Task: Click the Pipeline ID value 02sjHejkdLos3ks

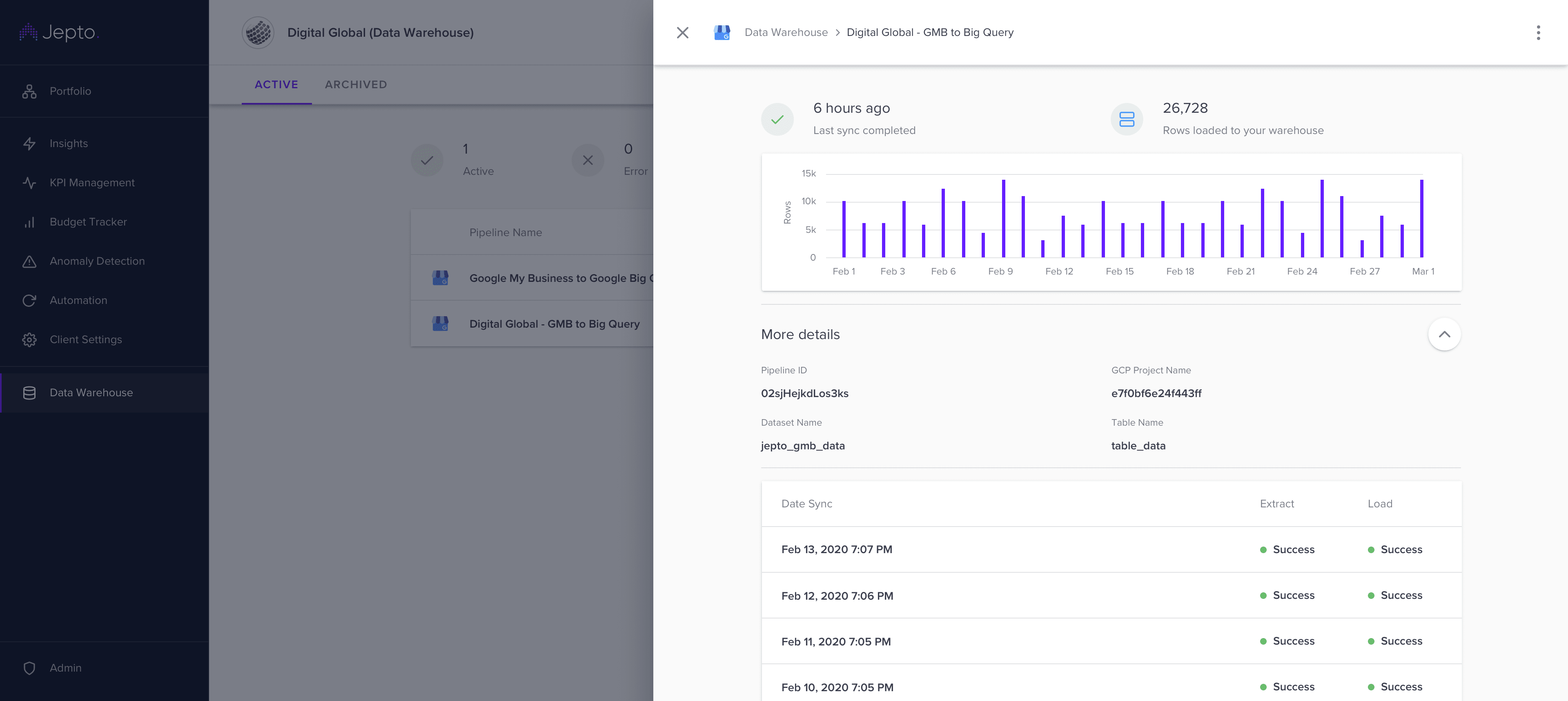Action: pyautogui.click(x=804, y=393)
